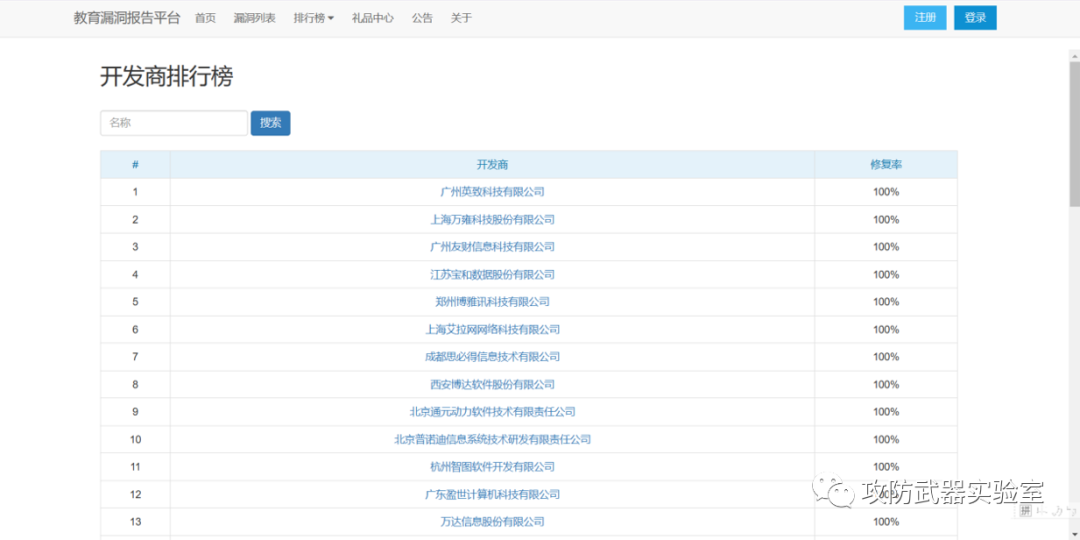Click 100% repair rate for 广州友财信息
This screenshot has width=1080, height=540.
point(886,247)
